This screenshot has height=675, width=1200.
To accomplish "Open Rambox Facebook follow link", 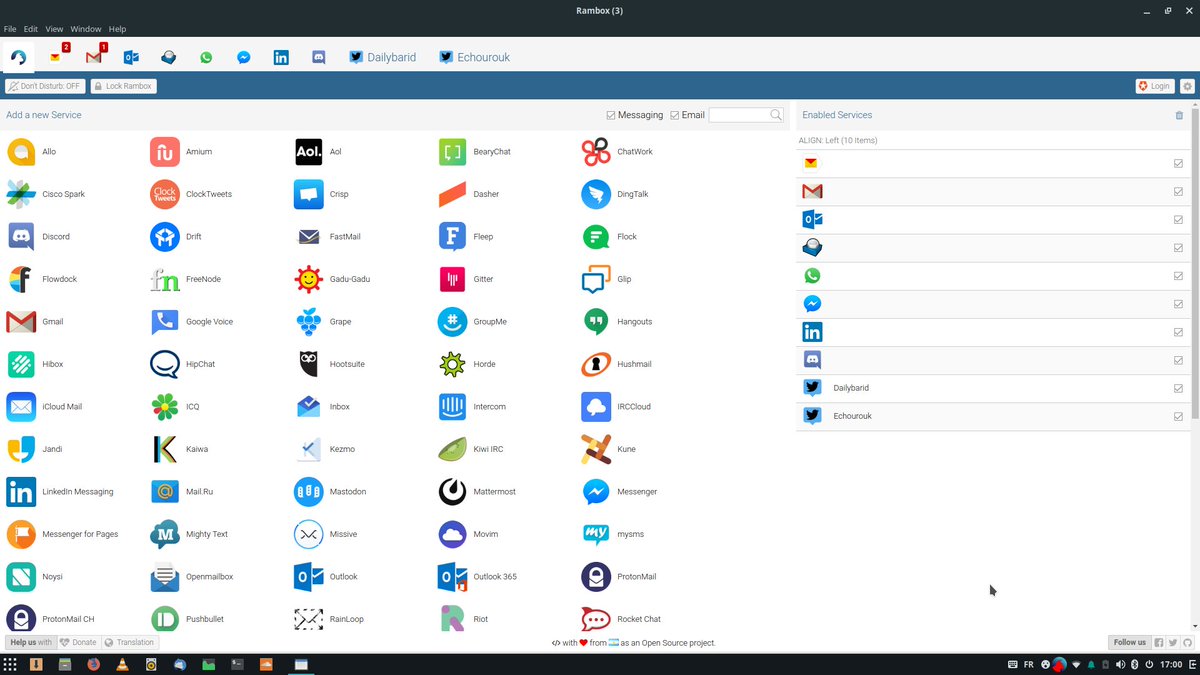I will click(x=1159, y=642).
